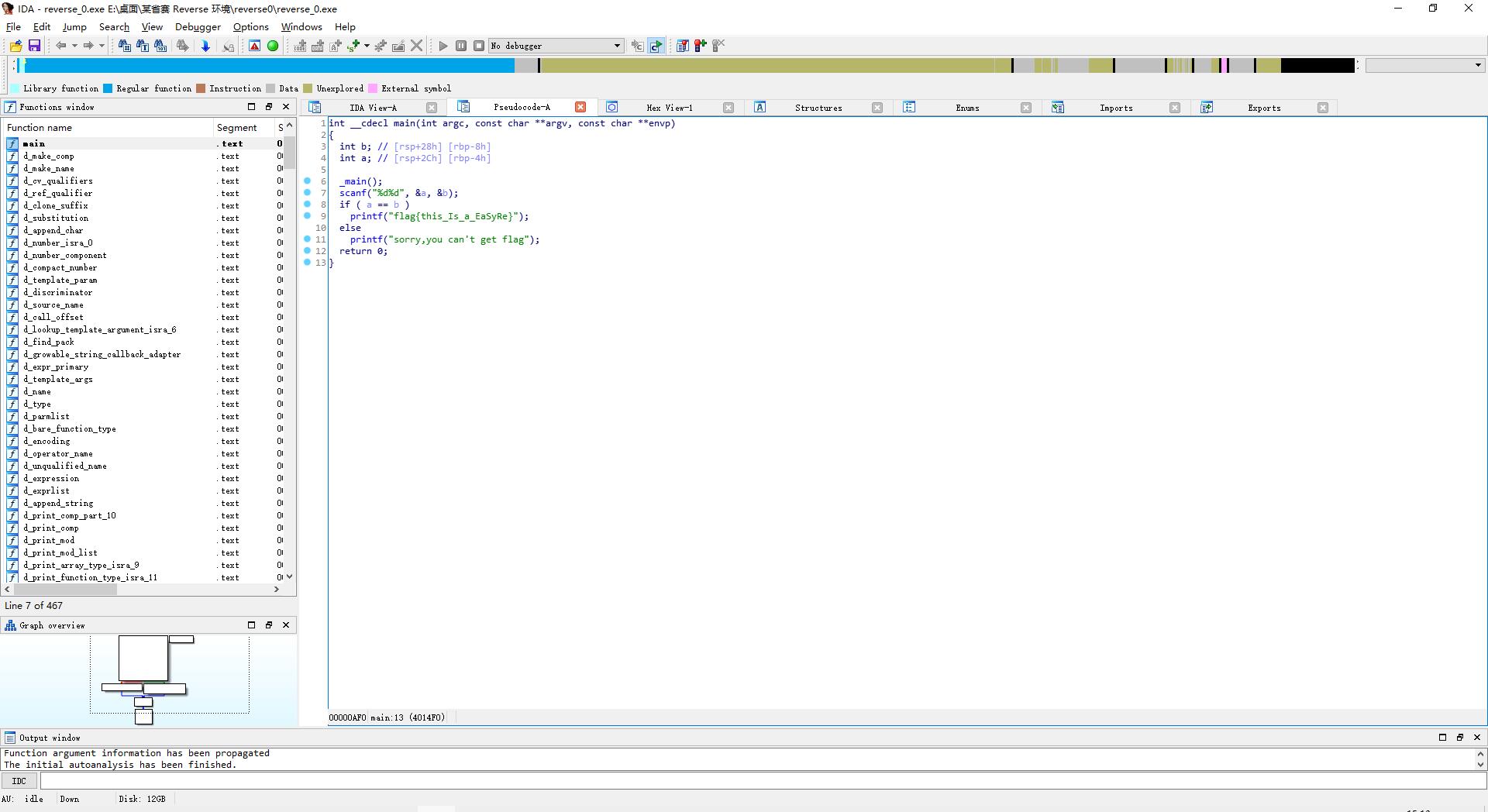
Task: Click the large gray X toolbar icon
Action: tap(417, 46)
